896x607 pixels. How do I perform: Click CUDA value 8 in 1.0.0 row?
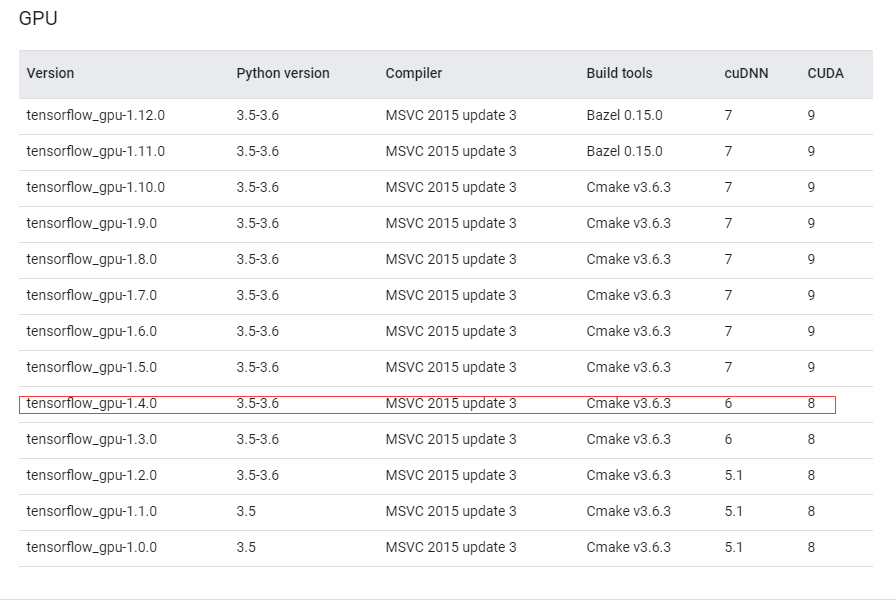[x=811, y=548]
